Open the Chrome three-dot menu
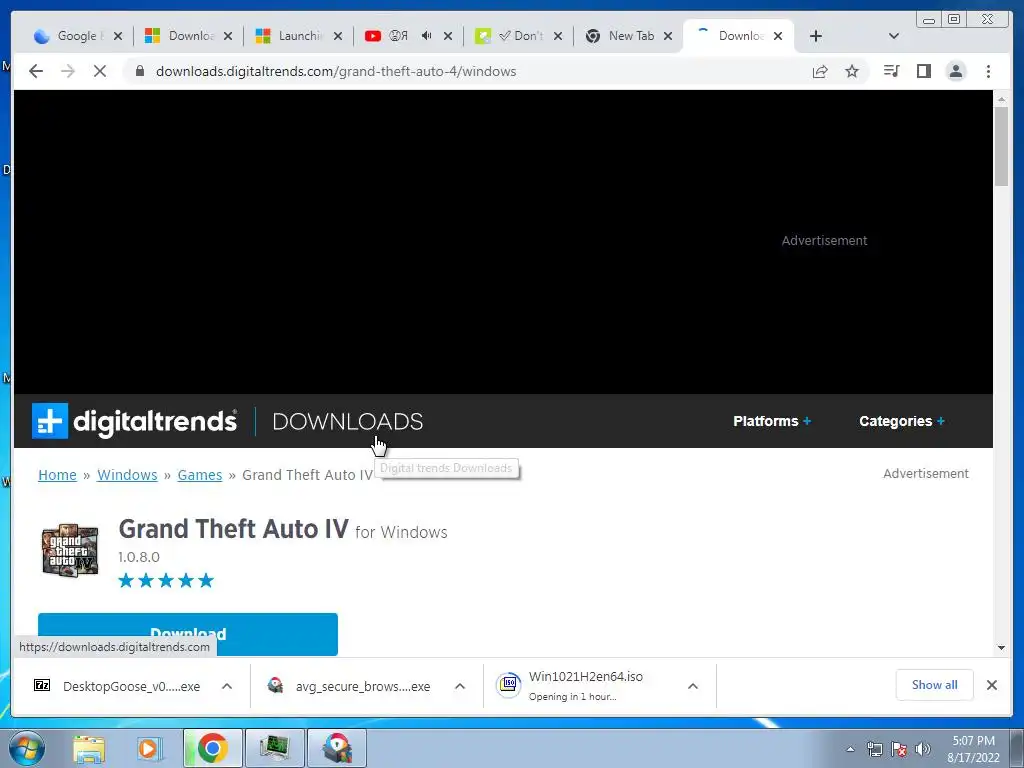 click(x=988, y=71)
